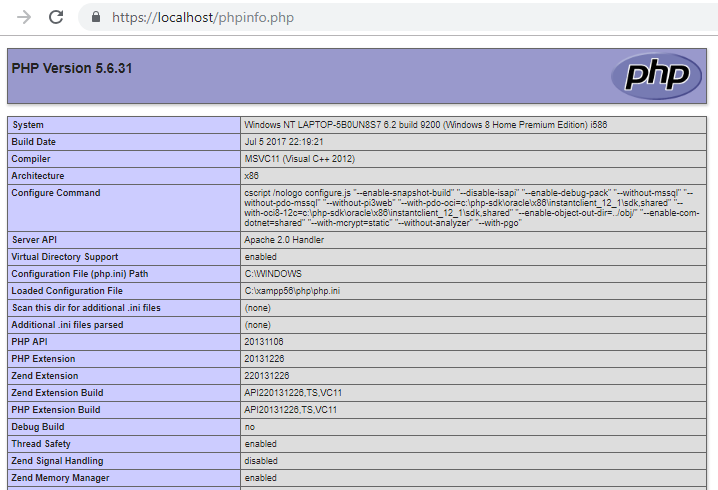The height and width of the screenshot is (490, 718).
Task: Click the Zend Extension Build value
Action: click(291, 393)
